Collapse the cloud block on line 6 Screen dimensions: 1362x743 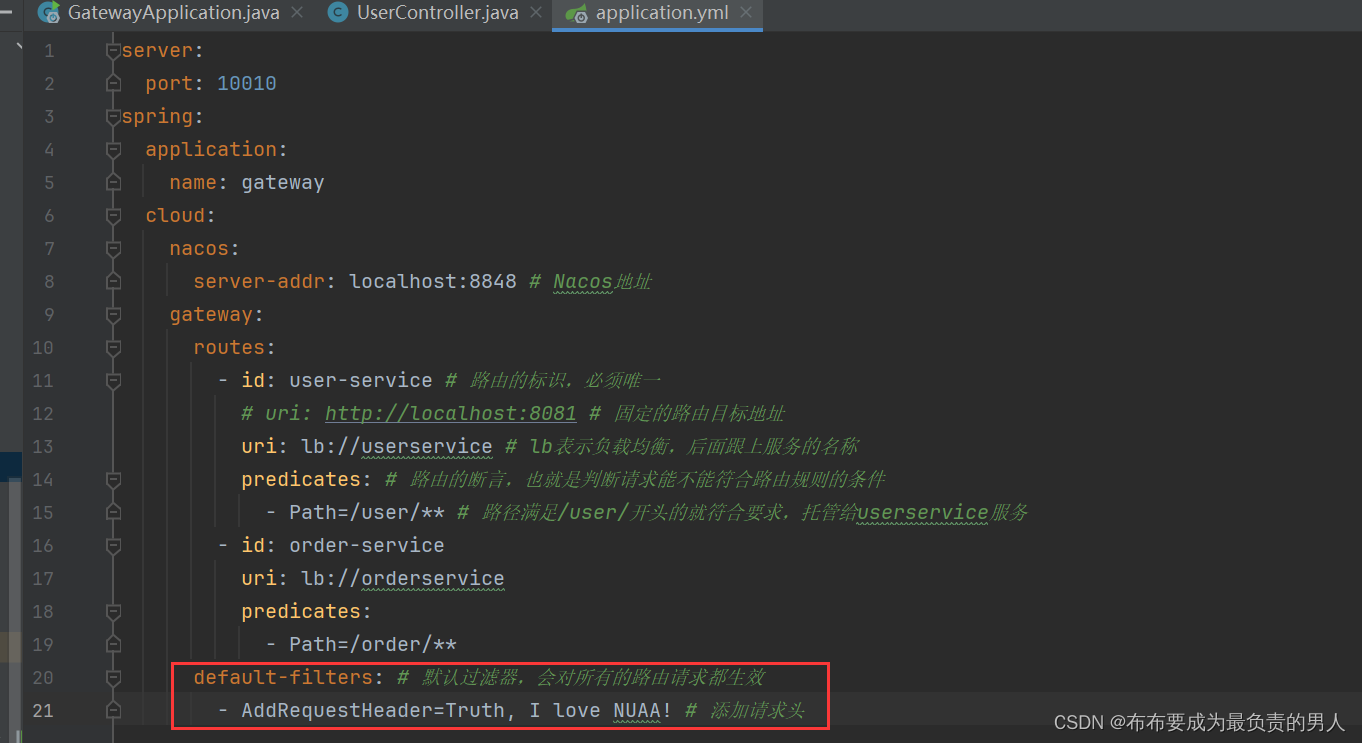click(113, 215)
